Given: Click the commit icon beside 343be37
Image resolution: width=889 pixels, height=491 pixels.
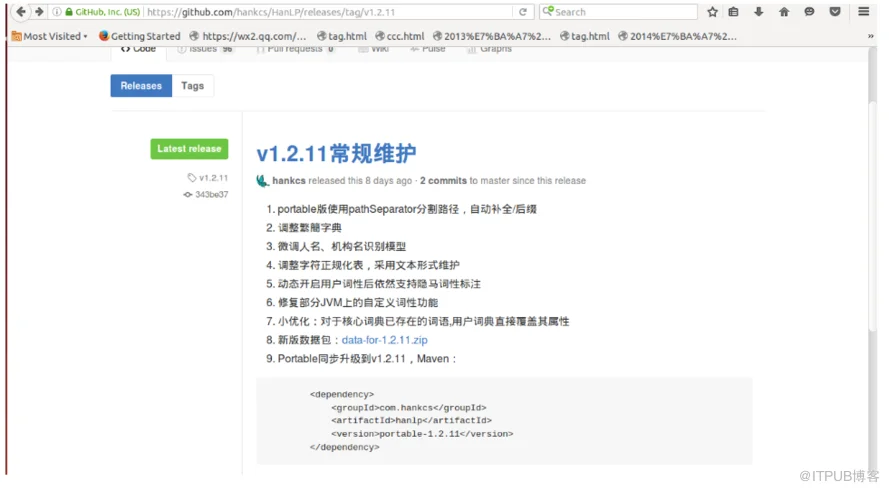Looking at the screenshot, I should (188, 194).
